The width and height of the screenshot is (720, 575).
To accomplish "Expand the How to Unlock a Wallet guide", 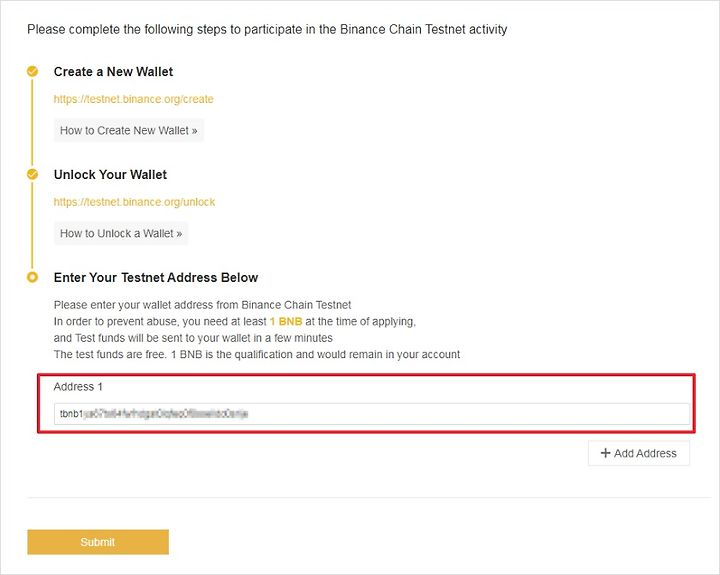I will [121, 233].
